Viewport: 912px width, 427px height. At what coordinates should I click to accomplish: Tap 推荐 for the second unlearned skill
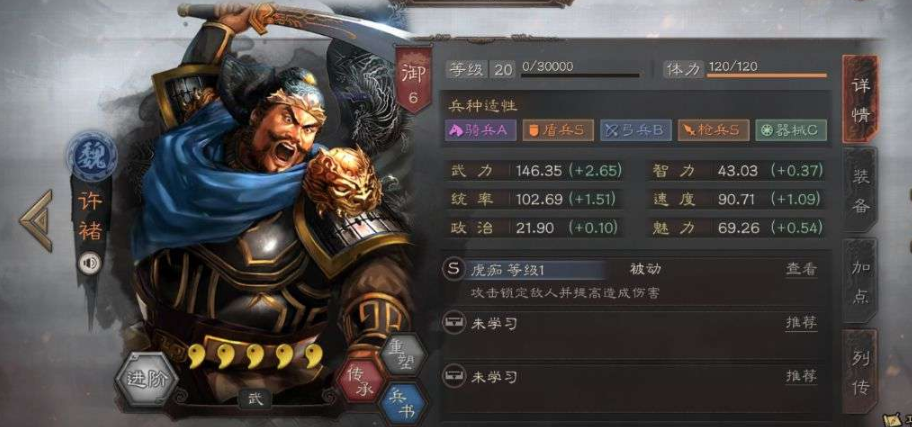[x=801, y=376]
